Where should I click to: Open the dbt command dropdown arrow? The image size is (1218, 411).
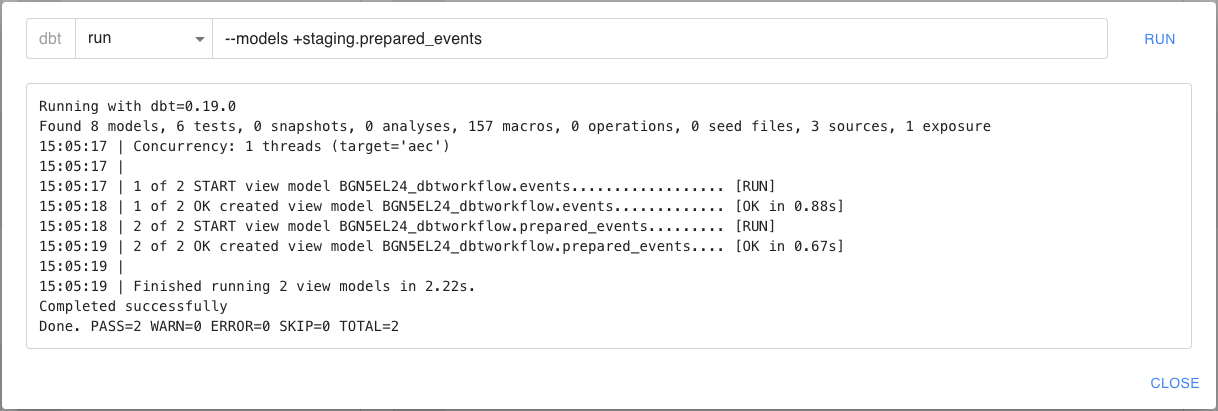[x=196, y=39]
